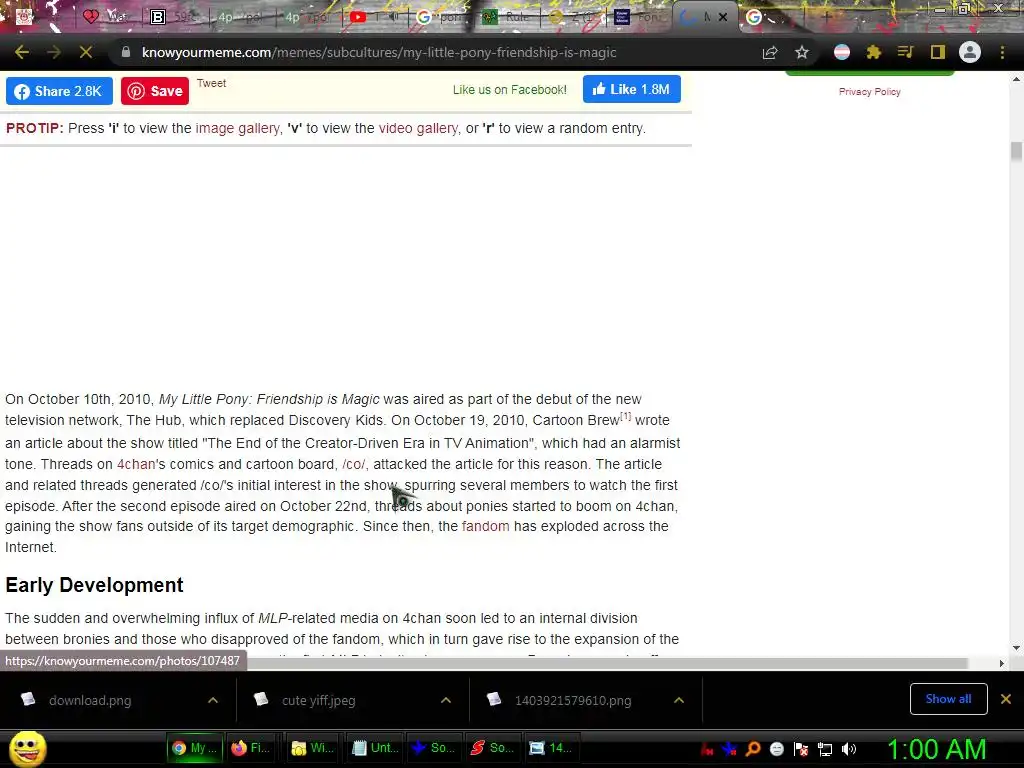
Task: Open the '14...' image viewer taskbar button
Action: pyautogui.click(x=552, y=748)
